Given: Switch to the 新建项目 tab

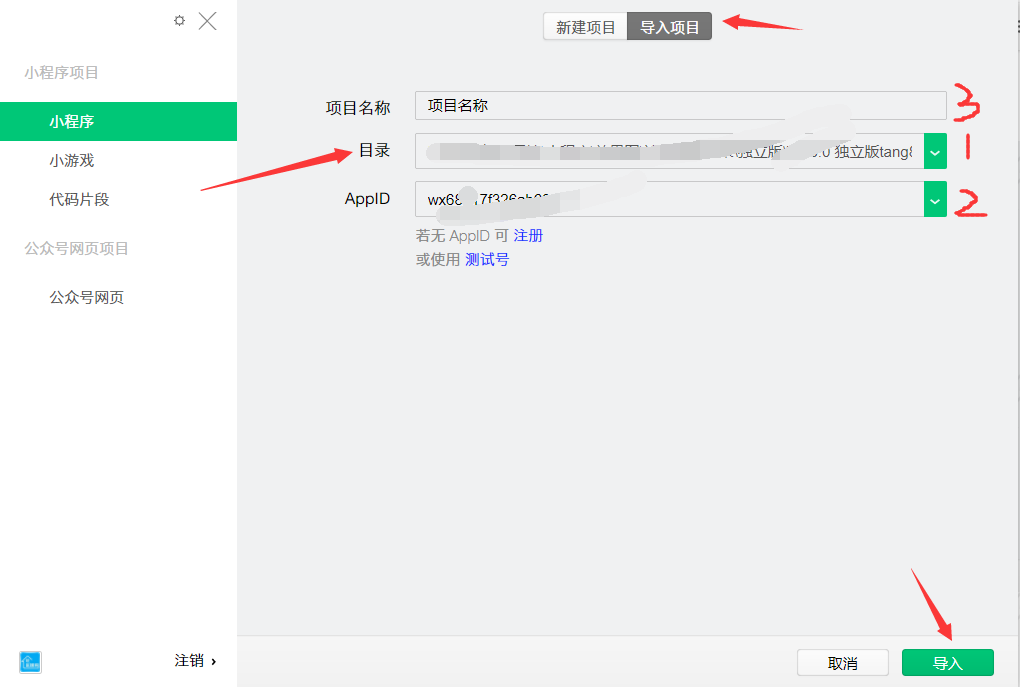Looking at the screenshot, I should (x=585, y=27).
